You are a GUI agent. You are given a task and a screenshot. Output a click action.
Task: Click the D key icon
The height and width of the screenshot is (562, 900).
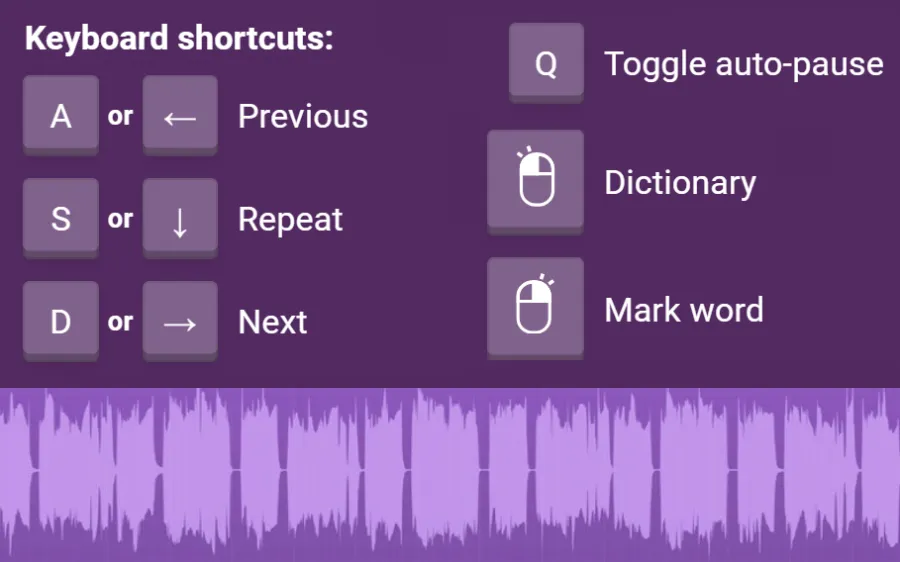click(x=61, y=322)
